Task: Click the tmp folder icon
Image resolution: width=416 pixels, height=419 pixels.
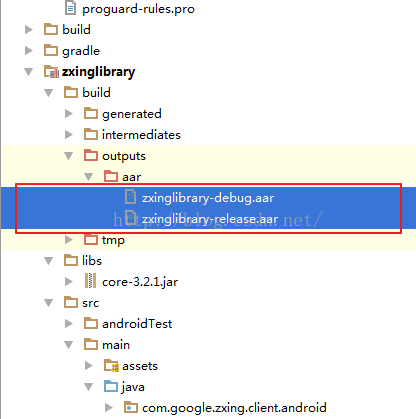Action: coord(91,239)
